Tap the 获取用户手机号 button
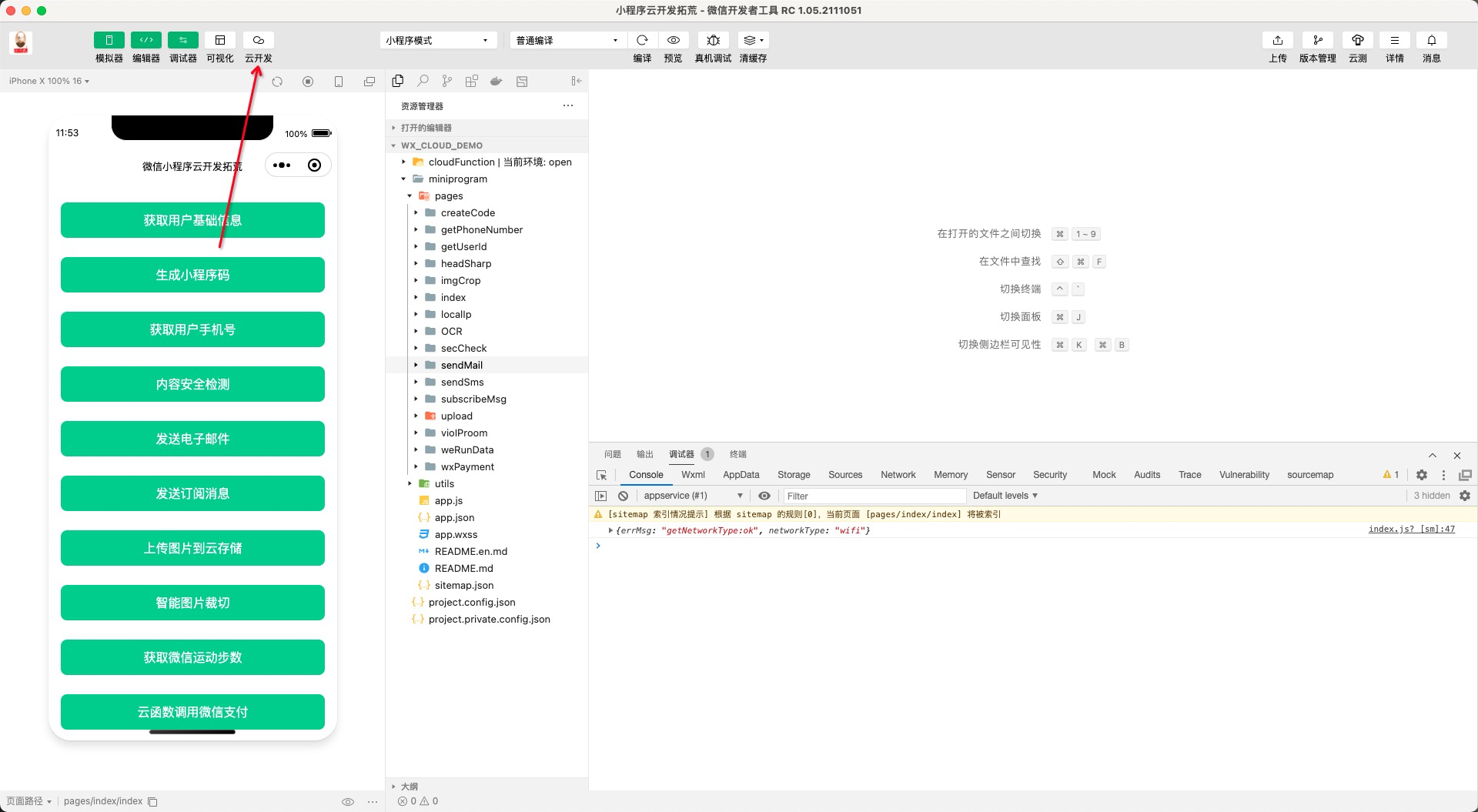Image resolution: width=1478 pixels, height=812 pixels. (192, 330)
